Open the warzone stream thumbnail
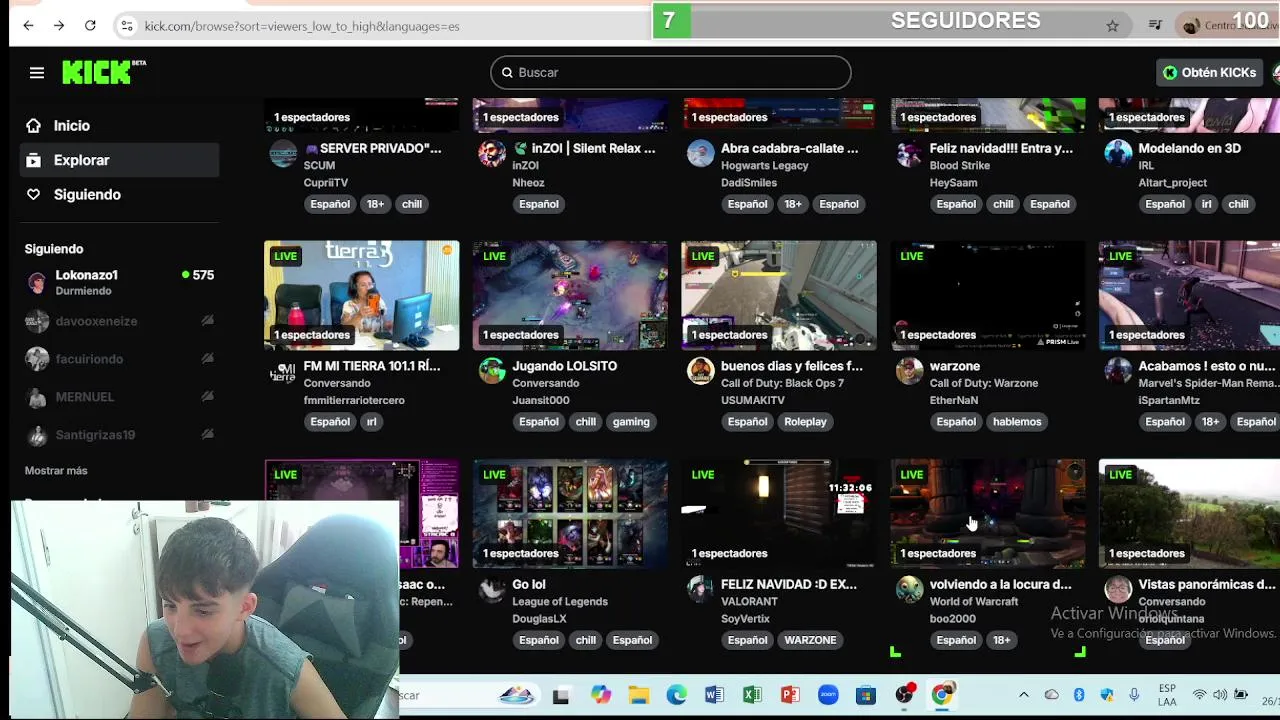 pyautogui.click(x=988, y=295)
